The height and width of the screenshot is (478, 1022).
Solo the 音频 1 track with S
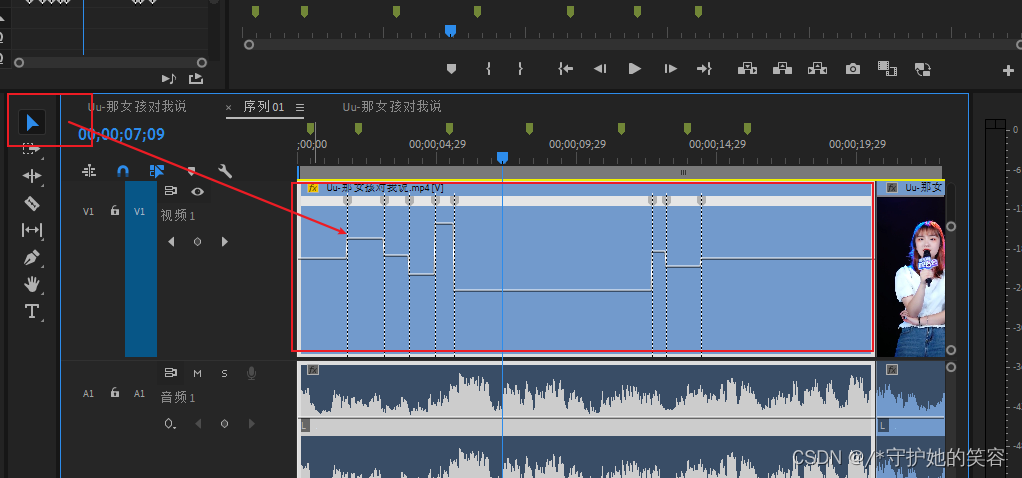coord(224,374)
